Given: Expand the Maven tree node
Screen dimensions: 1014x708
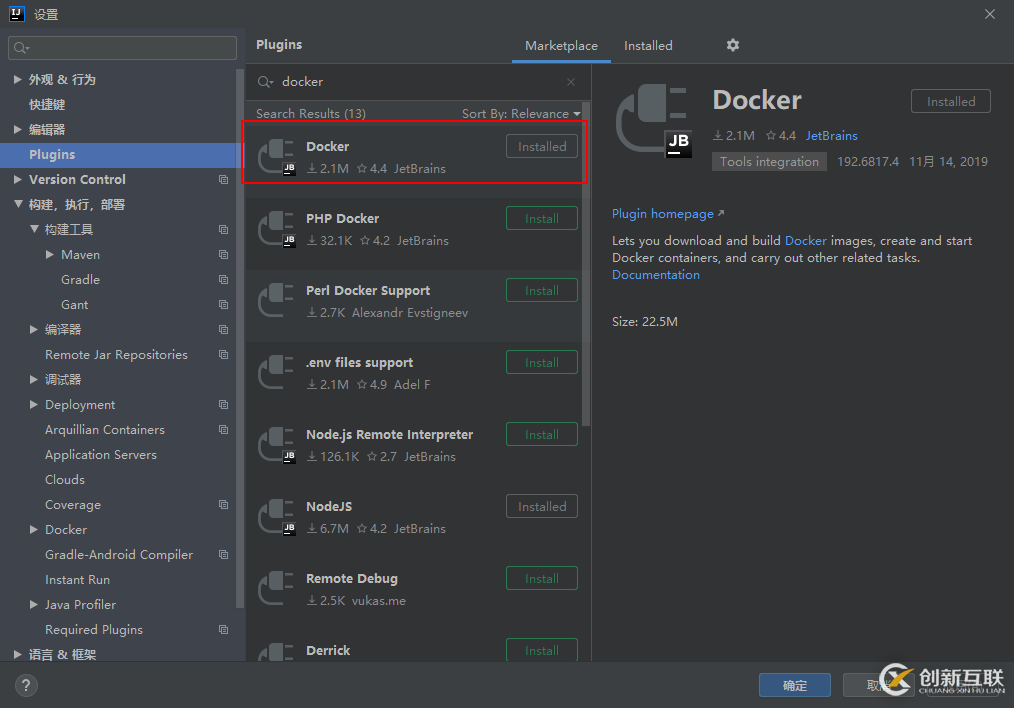Looking at the screenshot, I should [x=50, y=255].
